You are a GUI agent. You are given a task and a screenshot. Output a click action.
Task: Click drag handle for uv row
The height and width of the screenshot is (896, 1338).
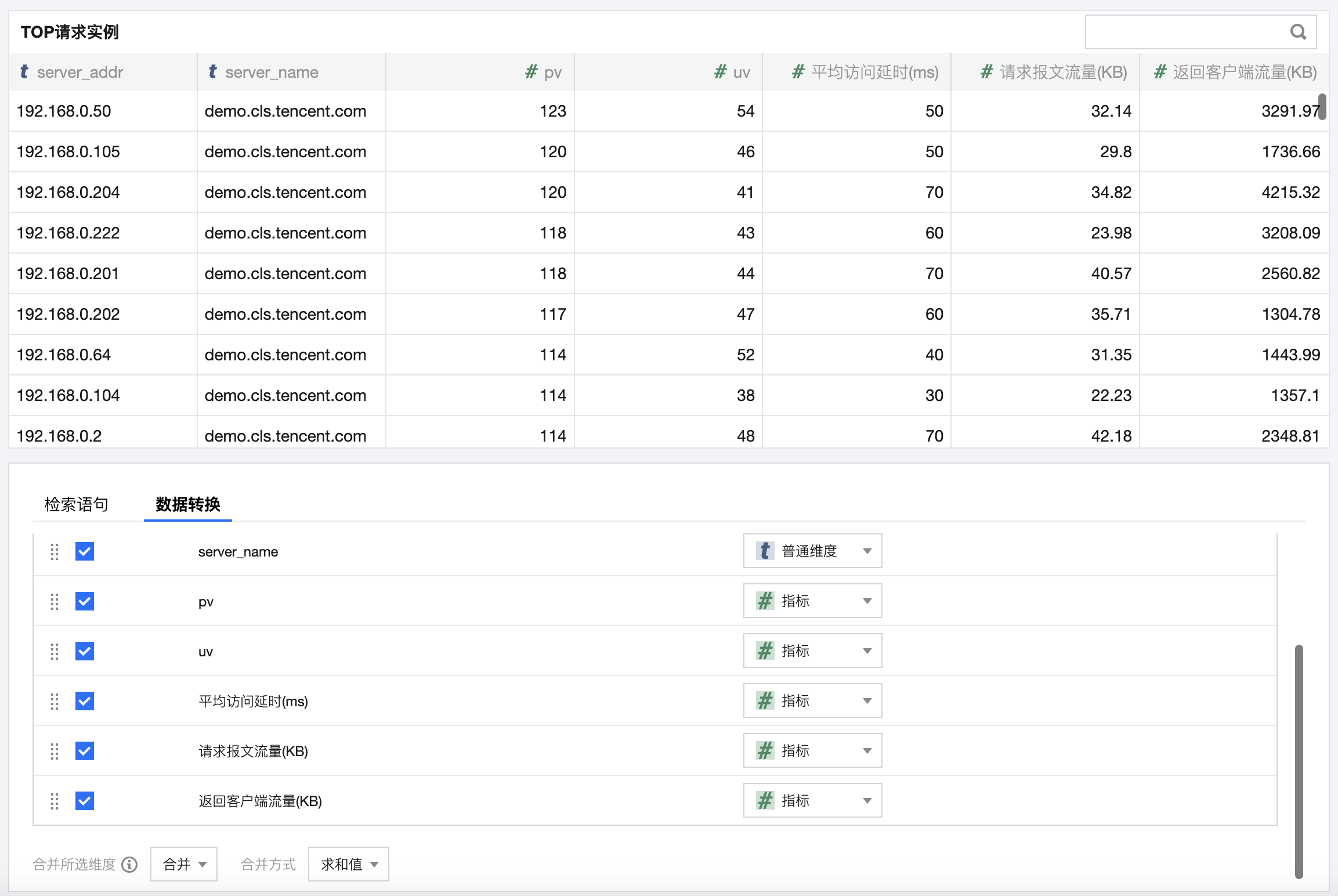point(55,651)
